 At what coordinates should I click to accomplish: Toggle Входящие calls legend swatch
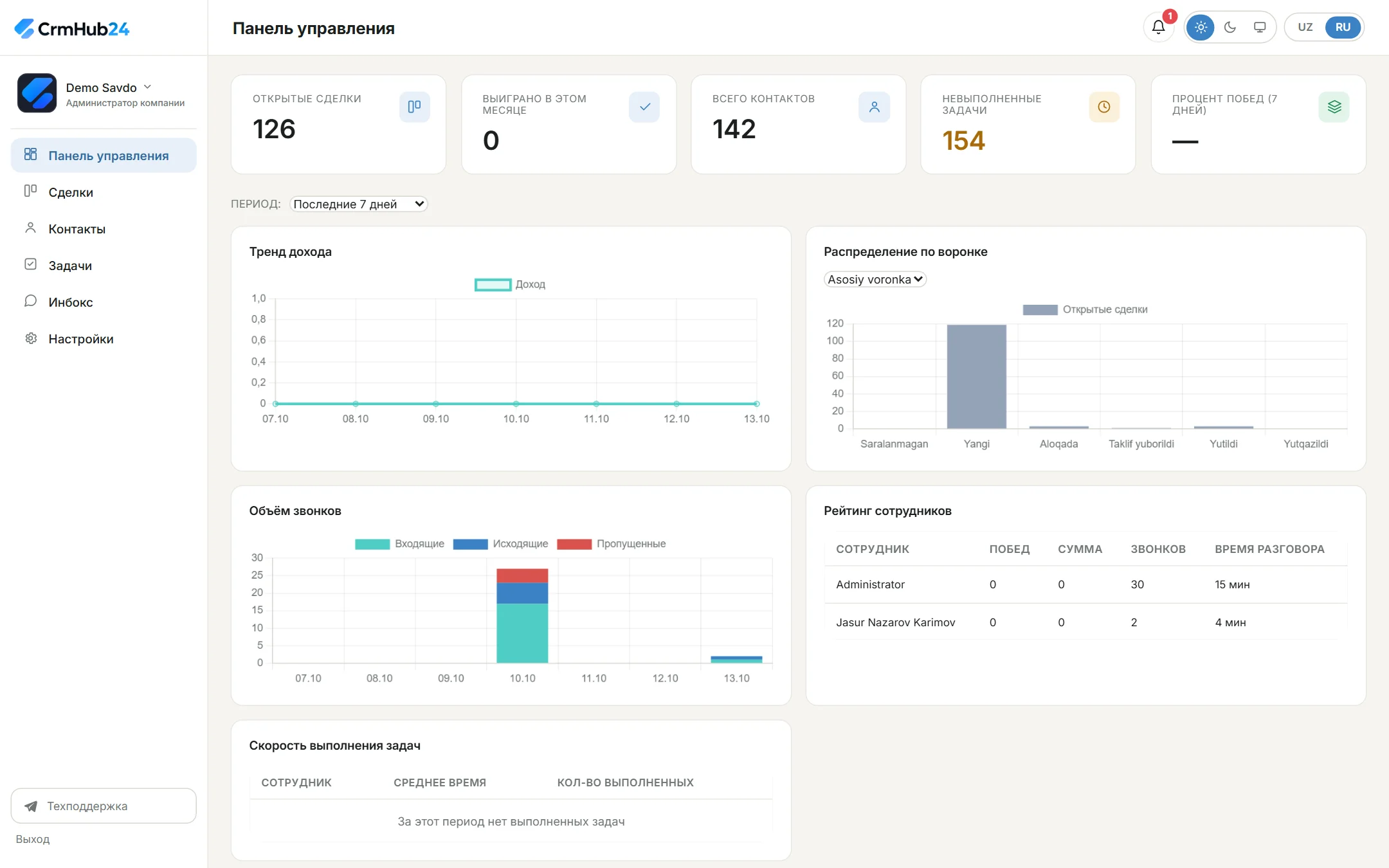[x=372, y=544]
